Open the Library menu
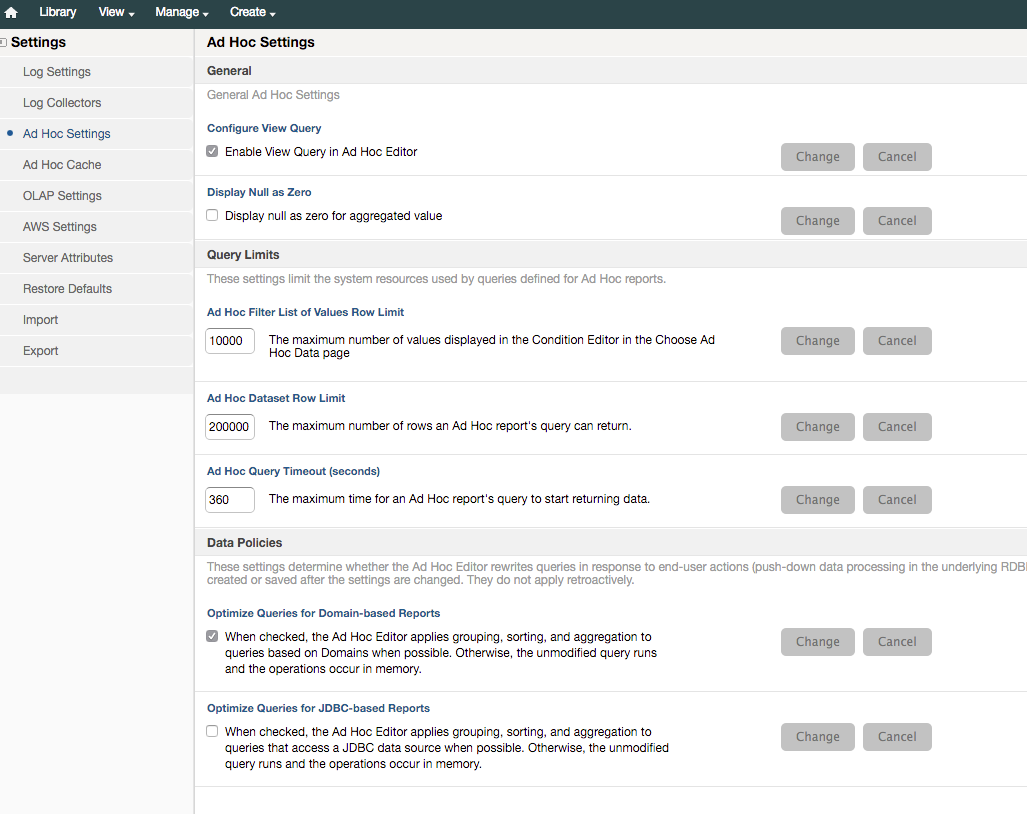This screenshot has width=1027, height=814. [57, 12]
